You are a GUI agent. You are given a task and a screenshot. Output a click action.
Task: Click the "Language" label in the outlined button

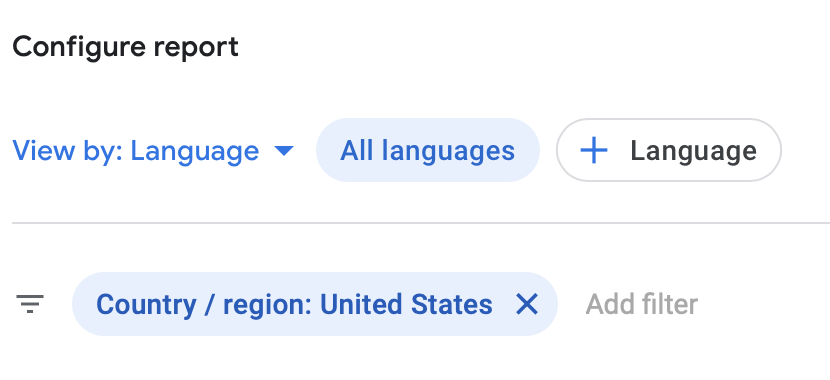coord(693,151)
